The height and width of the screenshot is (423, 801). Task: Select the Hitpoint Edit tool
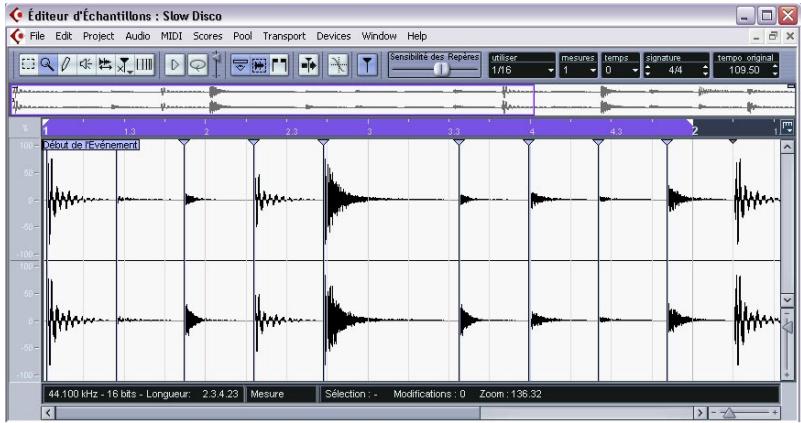point(124,65)
